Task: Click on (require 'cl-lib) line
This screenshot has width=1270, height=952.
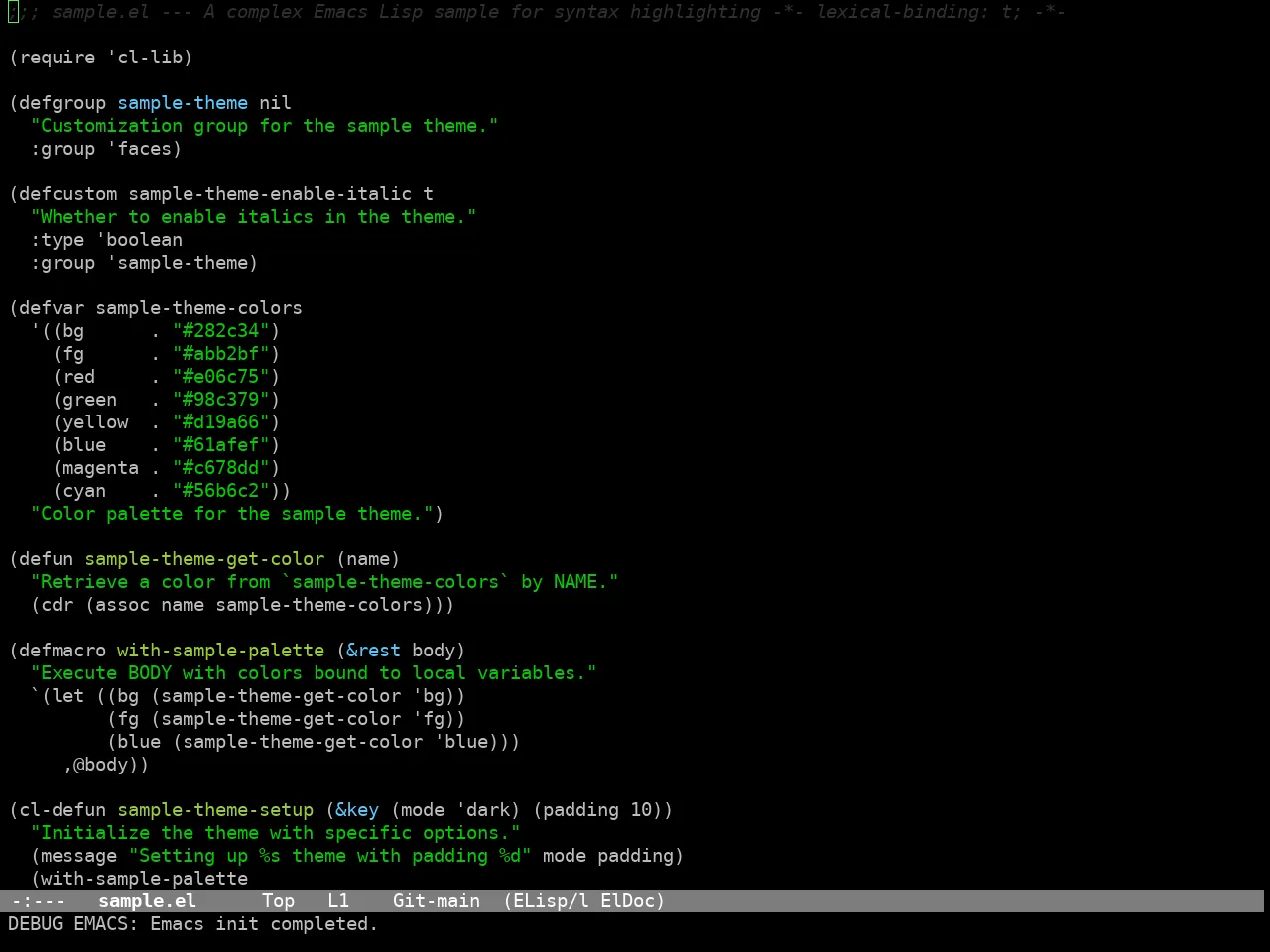Action: [100, 58]
